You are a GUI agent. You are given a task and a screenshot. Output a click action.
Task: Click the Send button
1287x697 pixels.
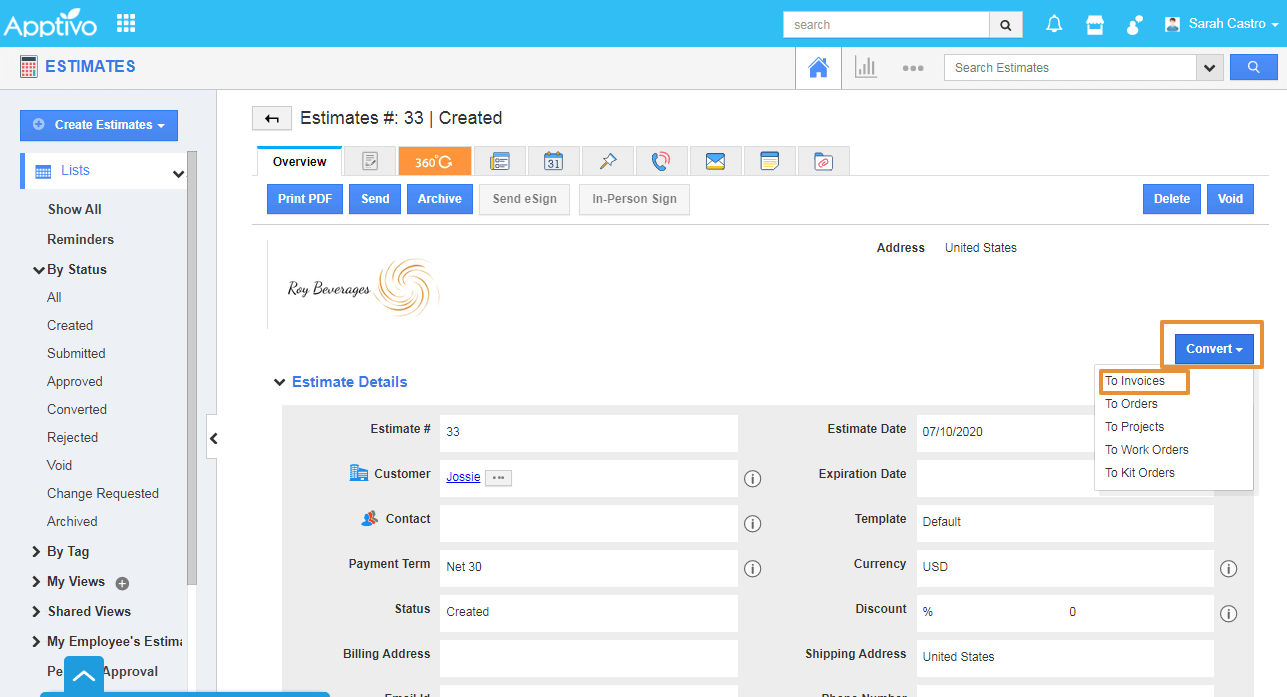375,199
